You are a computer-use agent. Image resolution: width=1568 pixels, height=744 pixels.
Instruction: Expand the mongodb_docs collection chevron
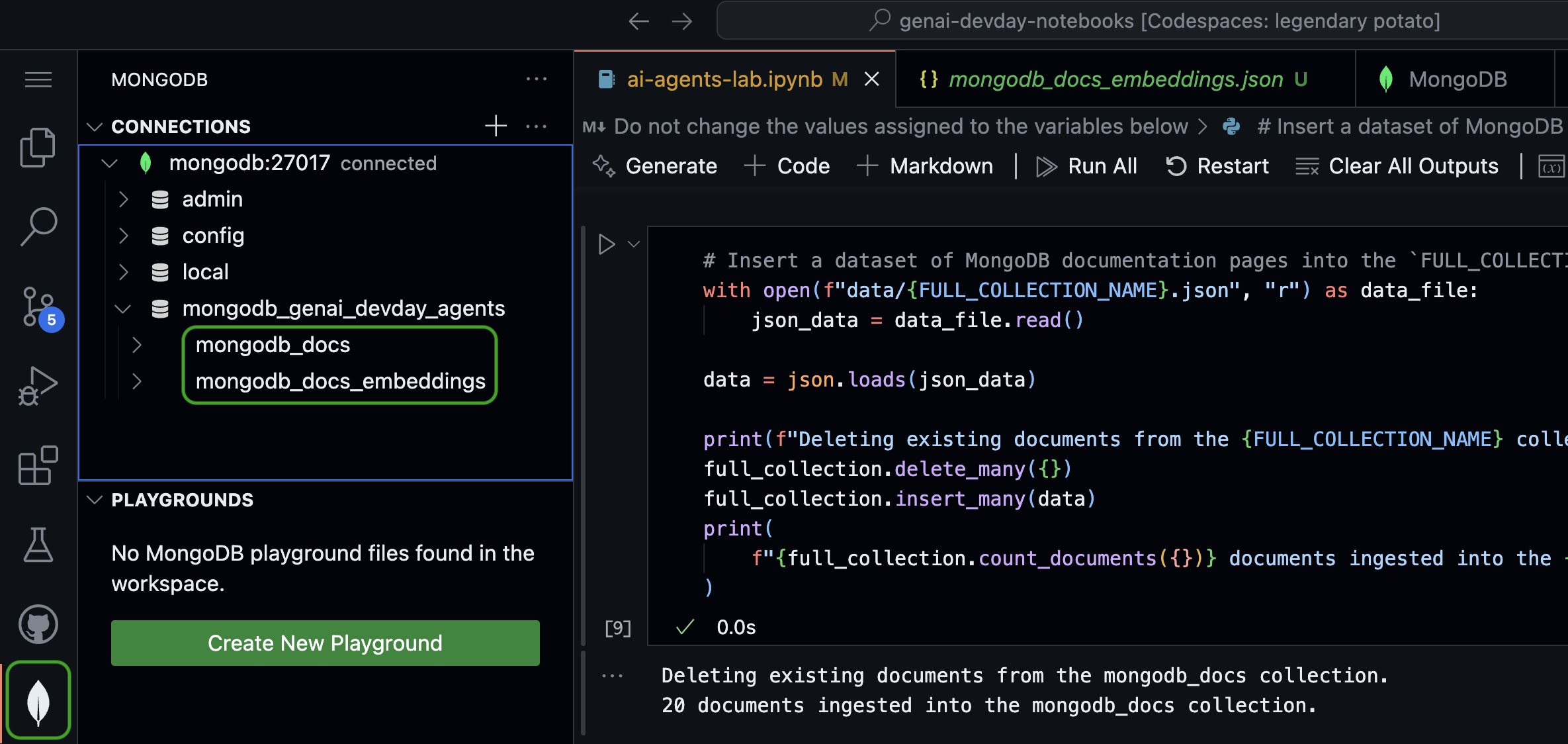coord(136,345)
